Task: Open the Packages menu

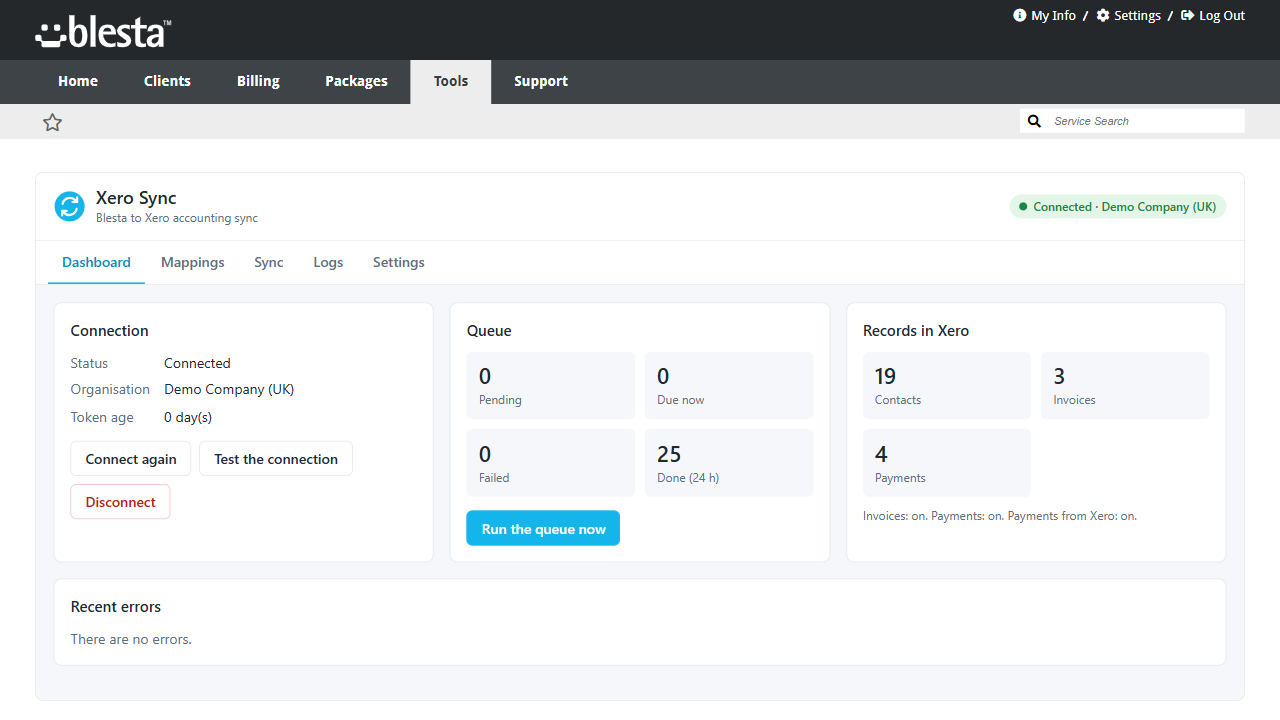Action: coord(356,81)
